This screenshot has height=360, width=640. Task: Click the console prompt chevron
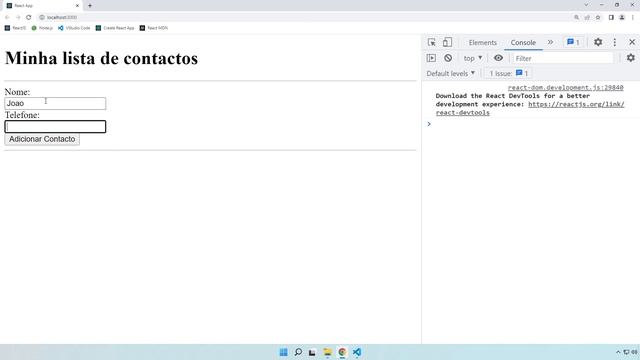pyautogui.click(x=429, y=124)
